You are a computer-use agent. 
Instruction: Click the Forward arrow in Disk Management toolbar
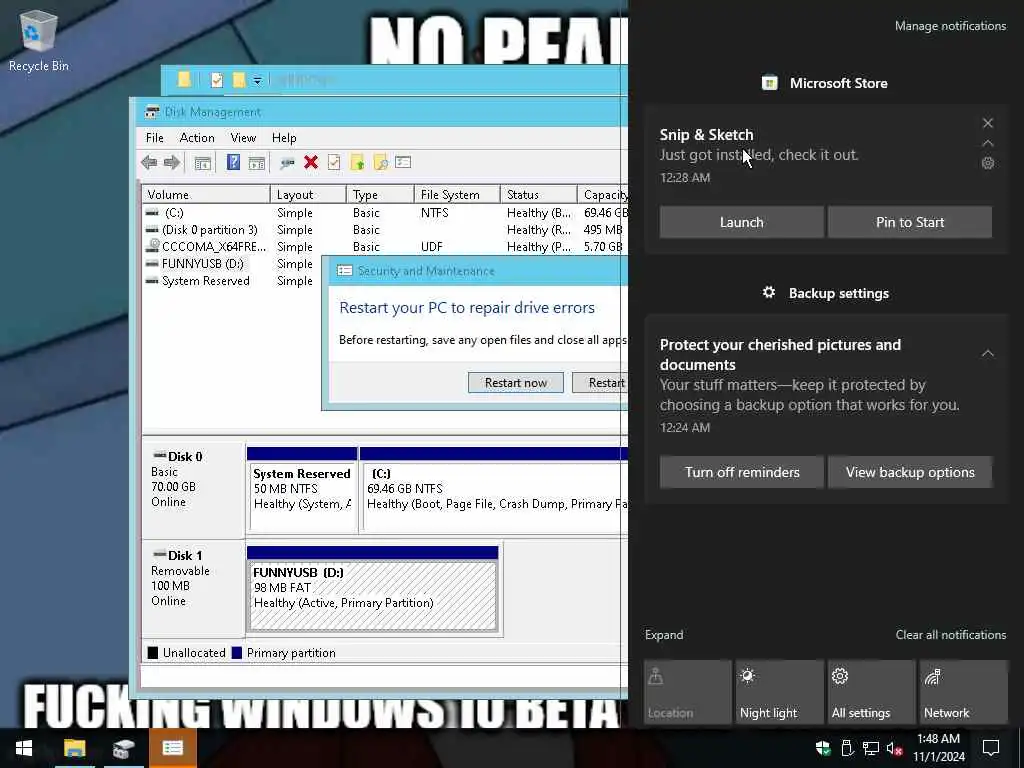pos(172,163)
